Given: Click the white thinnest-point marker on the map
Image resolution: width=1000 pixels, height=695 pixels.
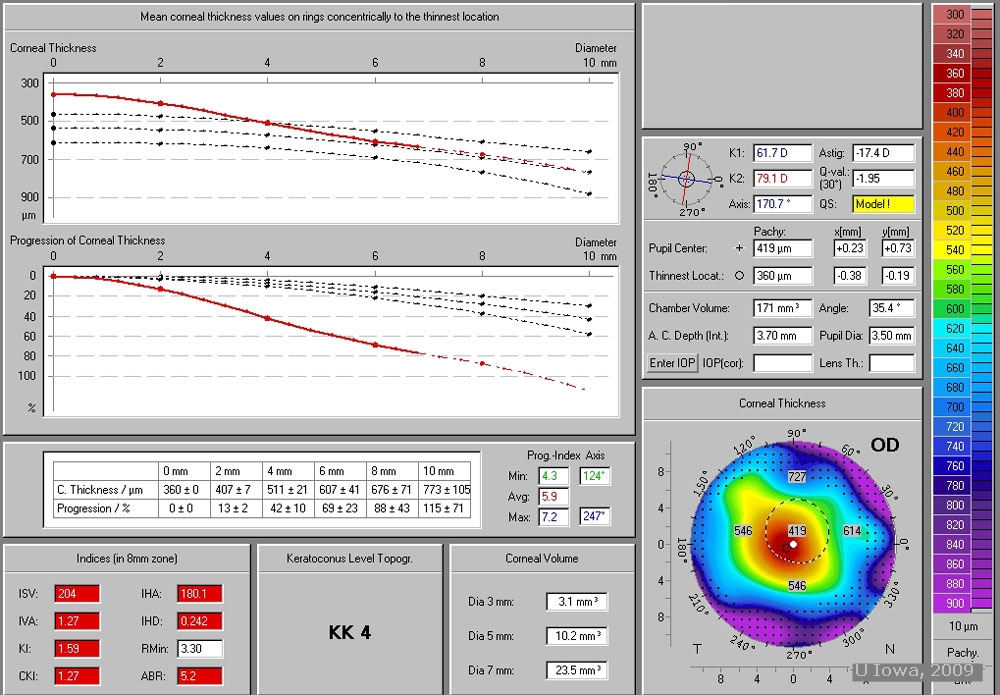Looking at the screenshot, I should pyautogui.click(x=793, y=545).
